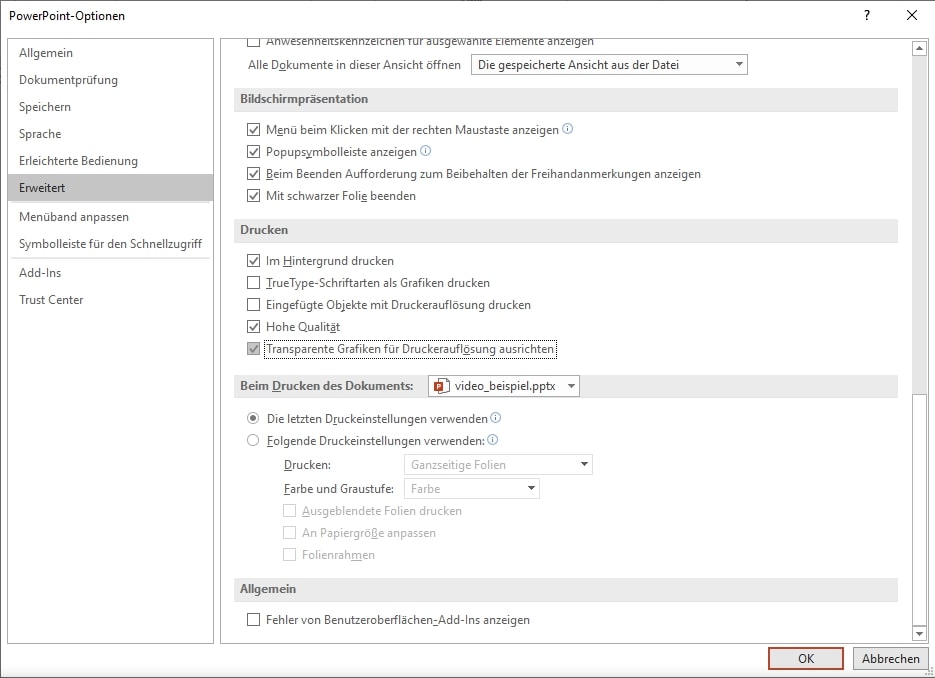The width and height of the screenshot is (935, 678).
Task: Check An Papiergröße anpassen
Action: (289, 533)
